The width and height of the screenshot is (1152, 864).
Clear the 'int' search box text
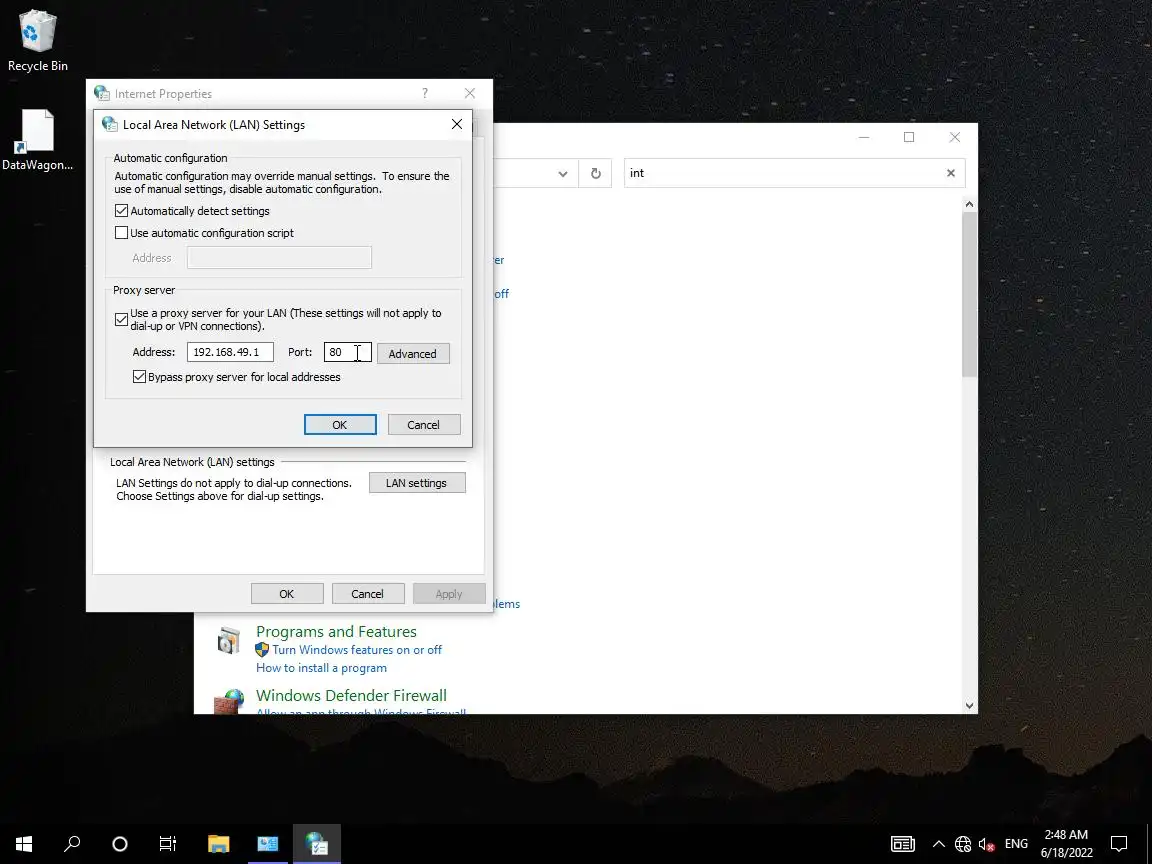(951, 173)
